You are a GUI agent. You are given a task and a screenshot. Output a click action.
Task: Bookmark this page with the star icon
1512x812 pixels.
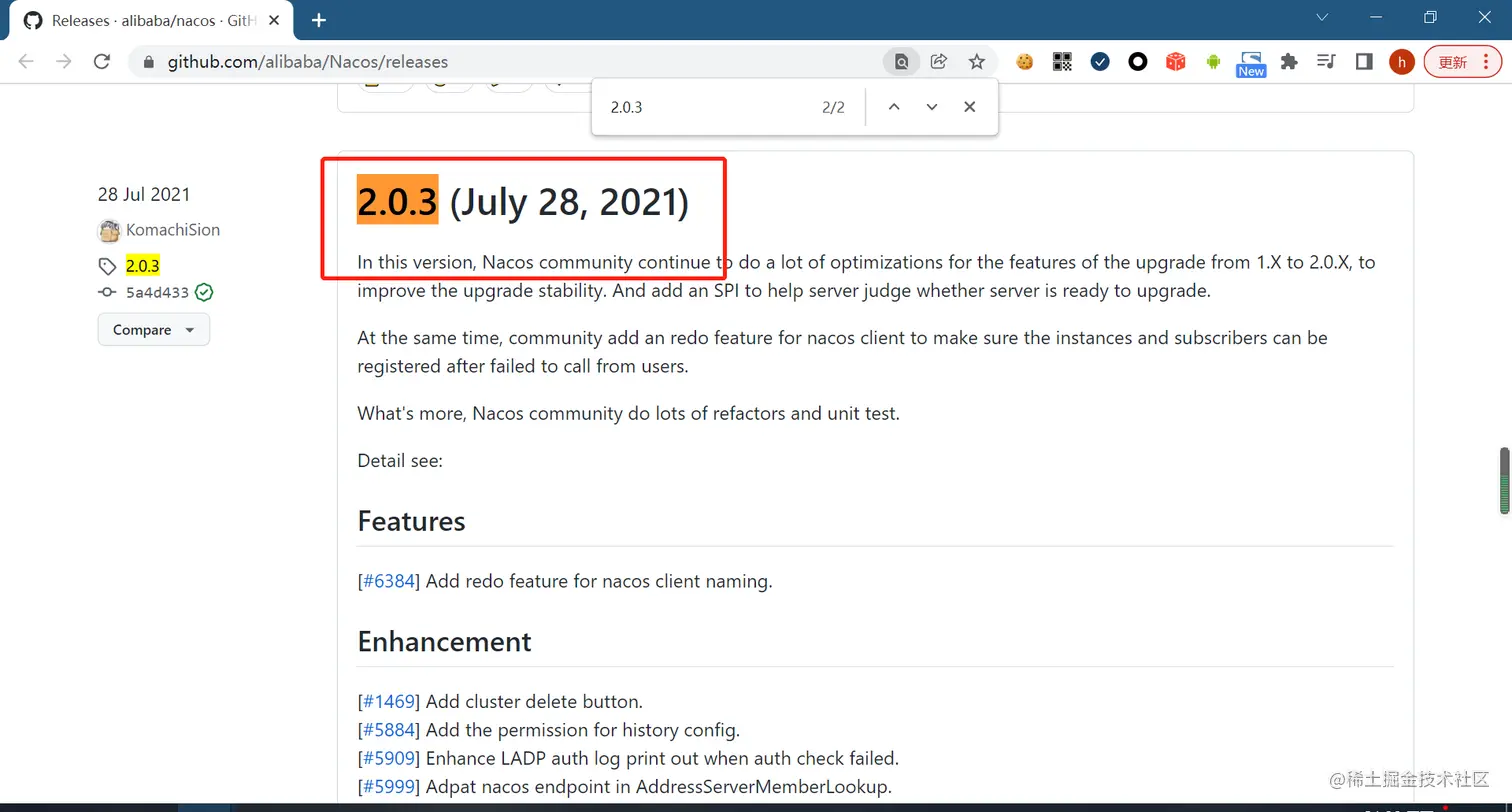click(x=977, y=61)
